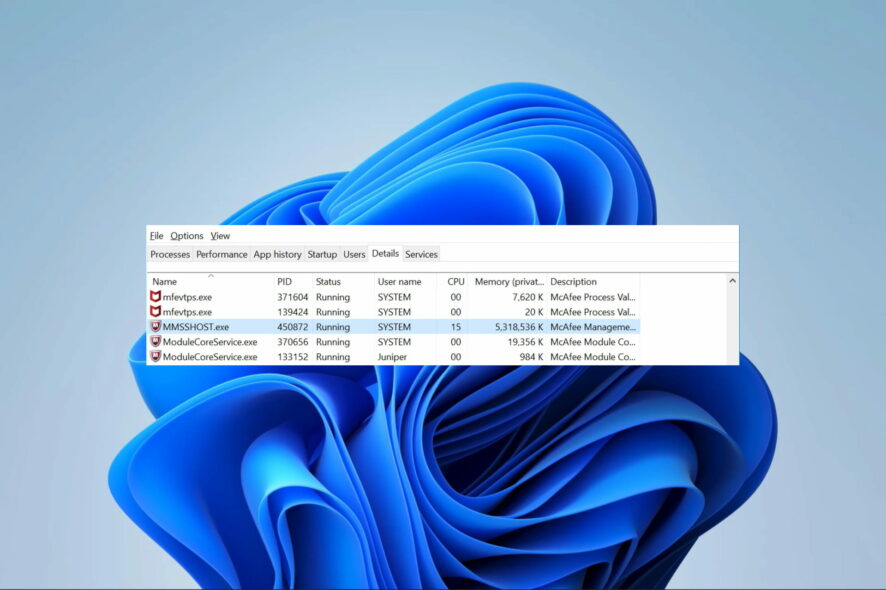Screen dimensions: 886x590
Task: Sort by the Description column header
Action: click(x=593, y=281)
